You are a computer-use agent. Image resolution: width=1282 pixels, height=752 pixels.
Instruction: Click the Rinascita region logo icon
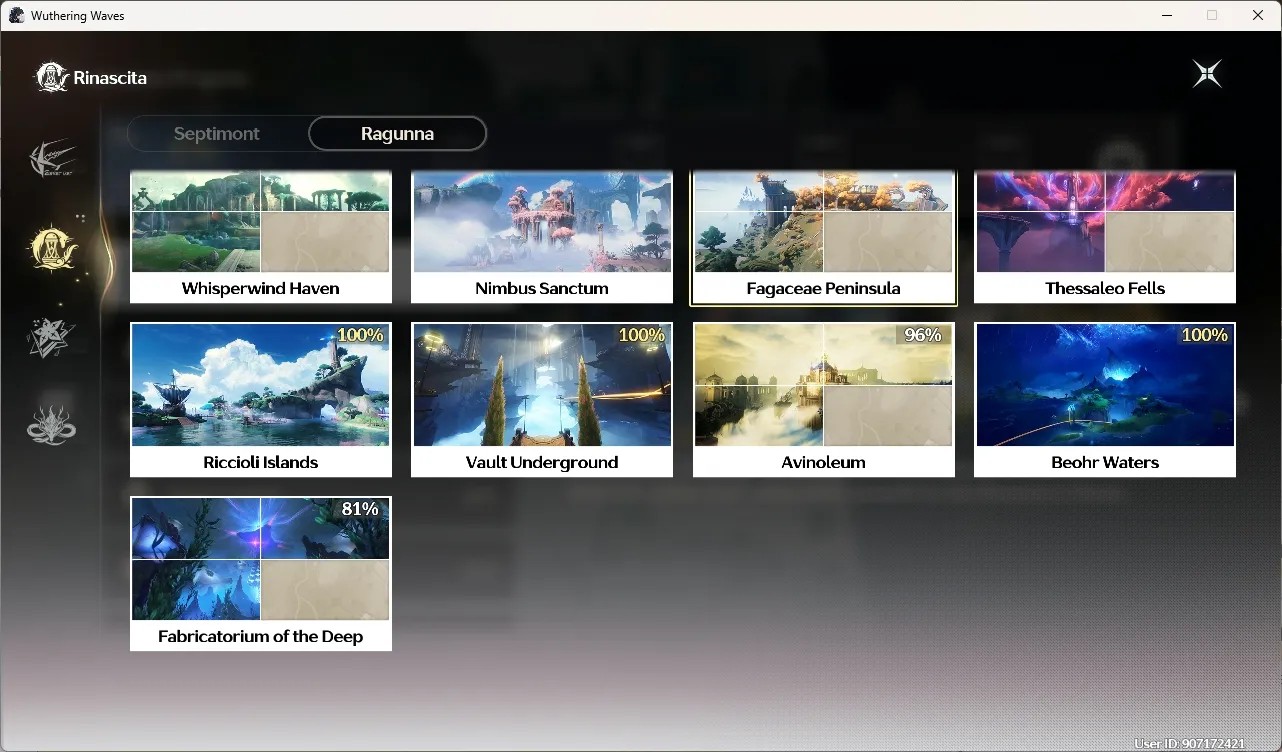(52, 77)
